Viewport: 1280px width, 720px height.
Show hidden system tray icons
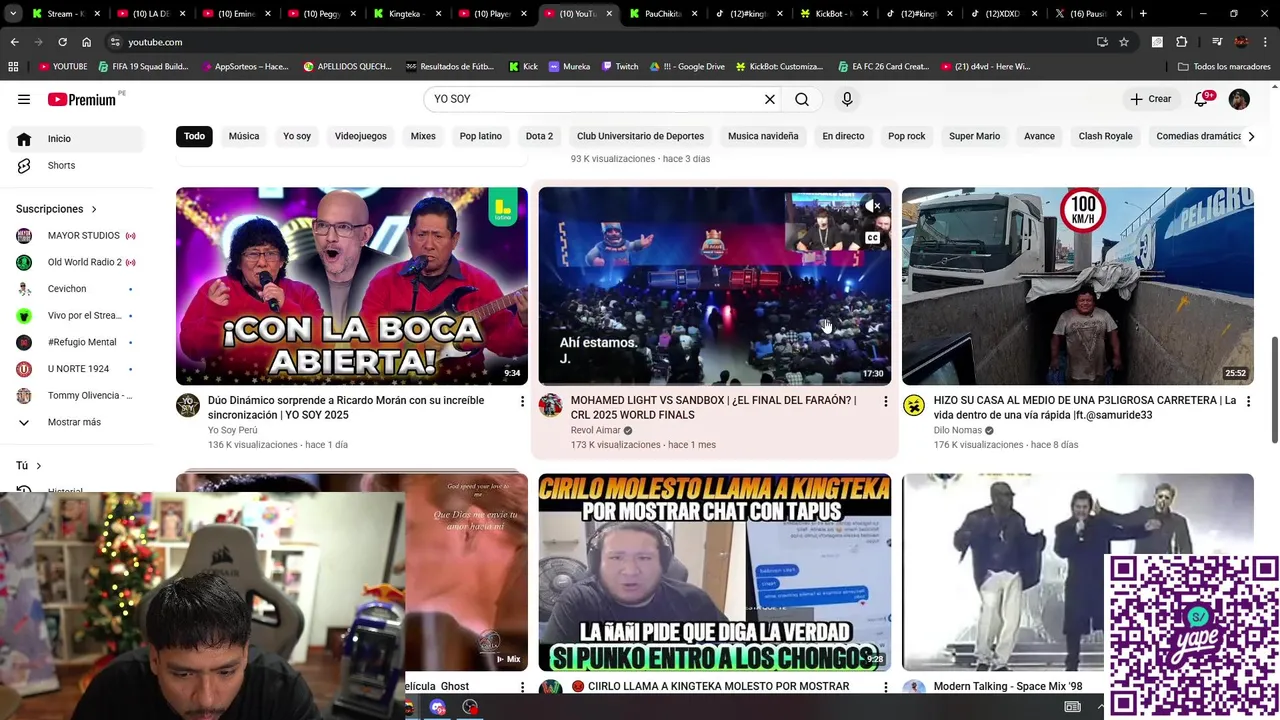pos(1102,707)
